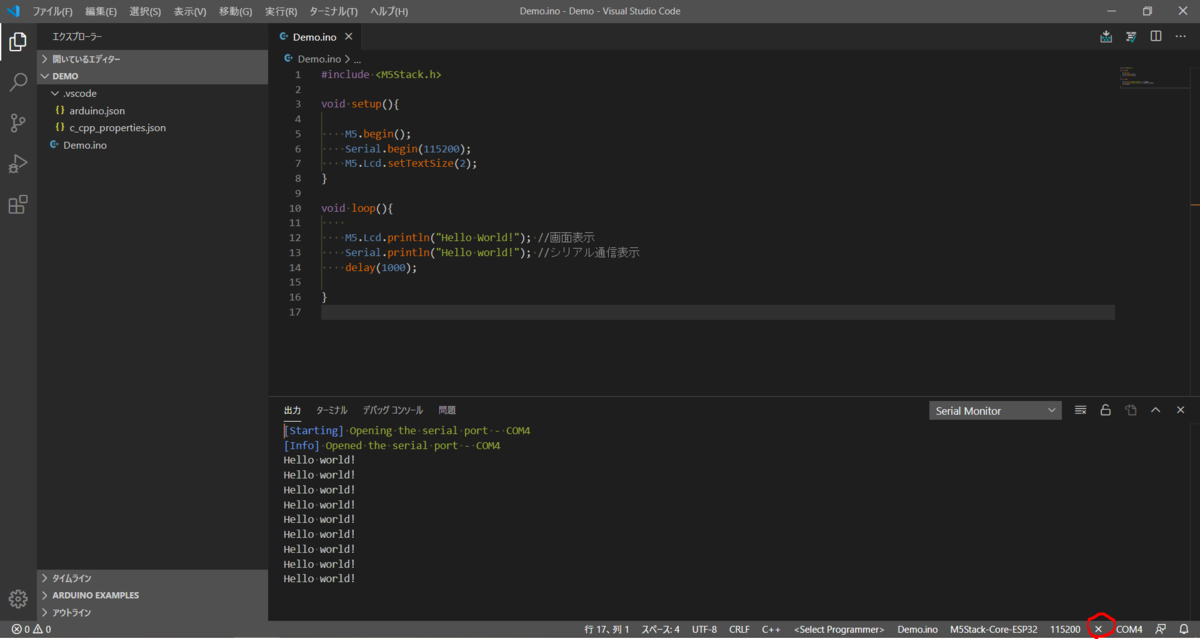Screen dimensions: 1200x639
Task: Click the Arduino Upload icon in editor toolbar
Action: point(1106,37)
